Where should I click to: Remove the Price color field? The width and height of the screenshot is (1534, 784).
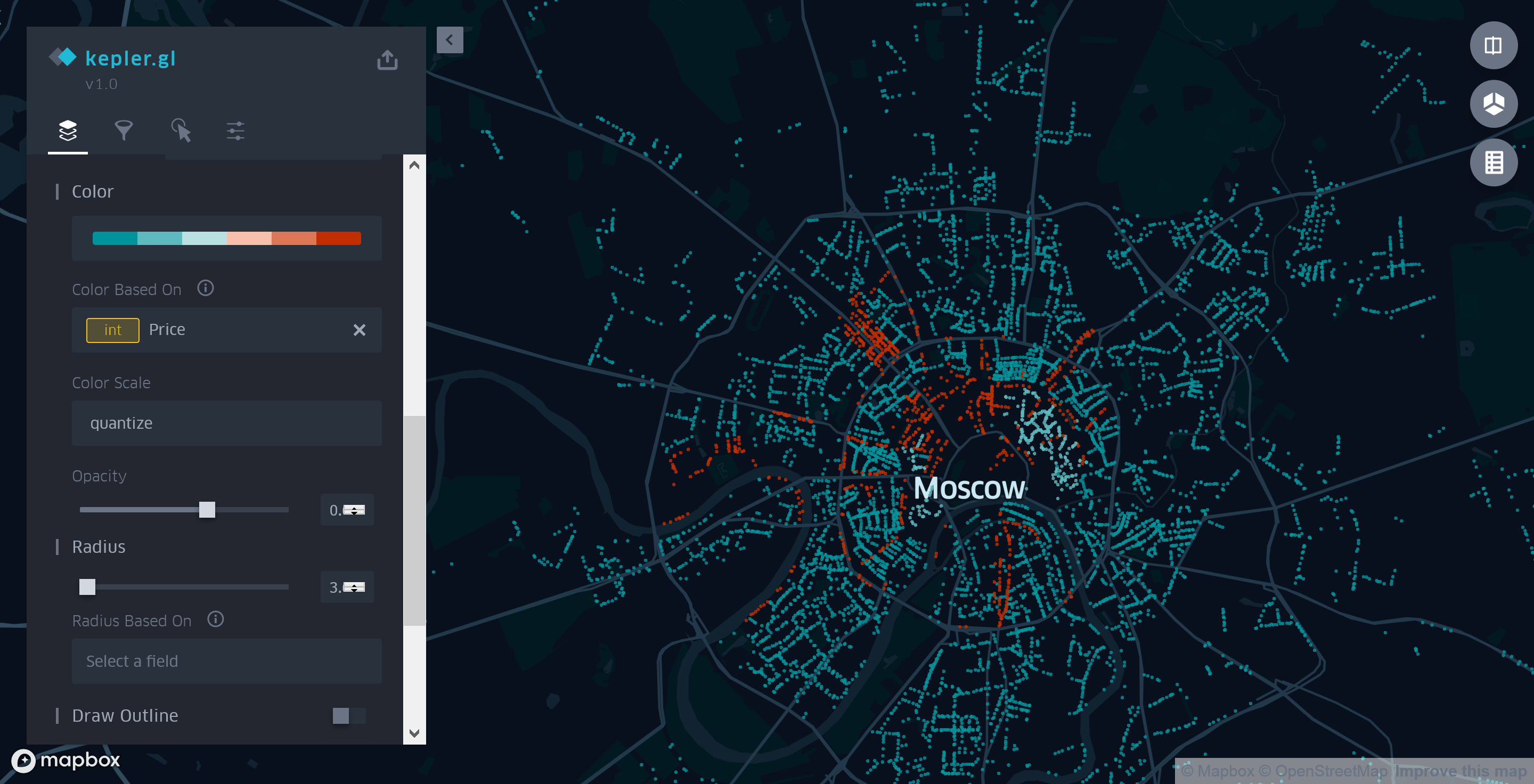click(x=361, y=329)
